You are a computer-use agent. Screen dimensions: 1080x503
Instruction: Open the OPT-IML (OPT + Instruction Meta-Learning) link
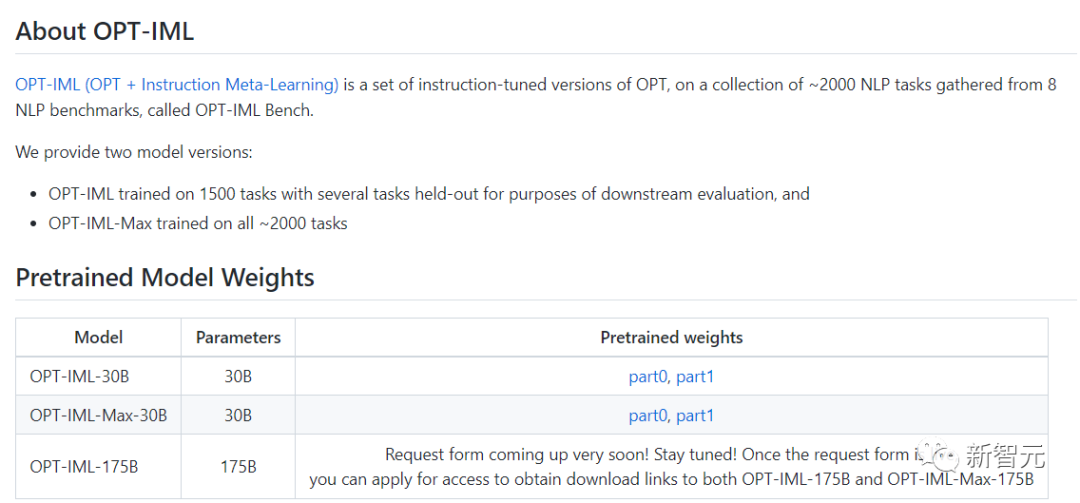[x=177, y=85]
